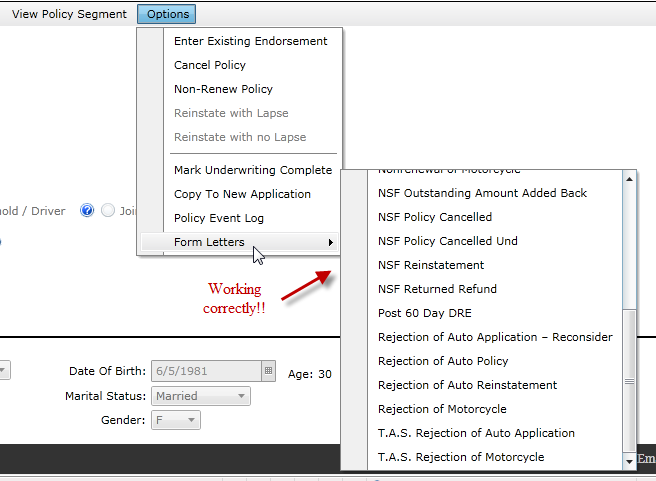The height and width of the screenshot is (481, 656).
Task: Click the blue help icon beside Driver
Action: (x=87, y=210)
